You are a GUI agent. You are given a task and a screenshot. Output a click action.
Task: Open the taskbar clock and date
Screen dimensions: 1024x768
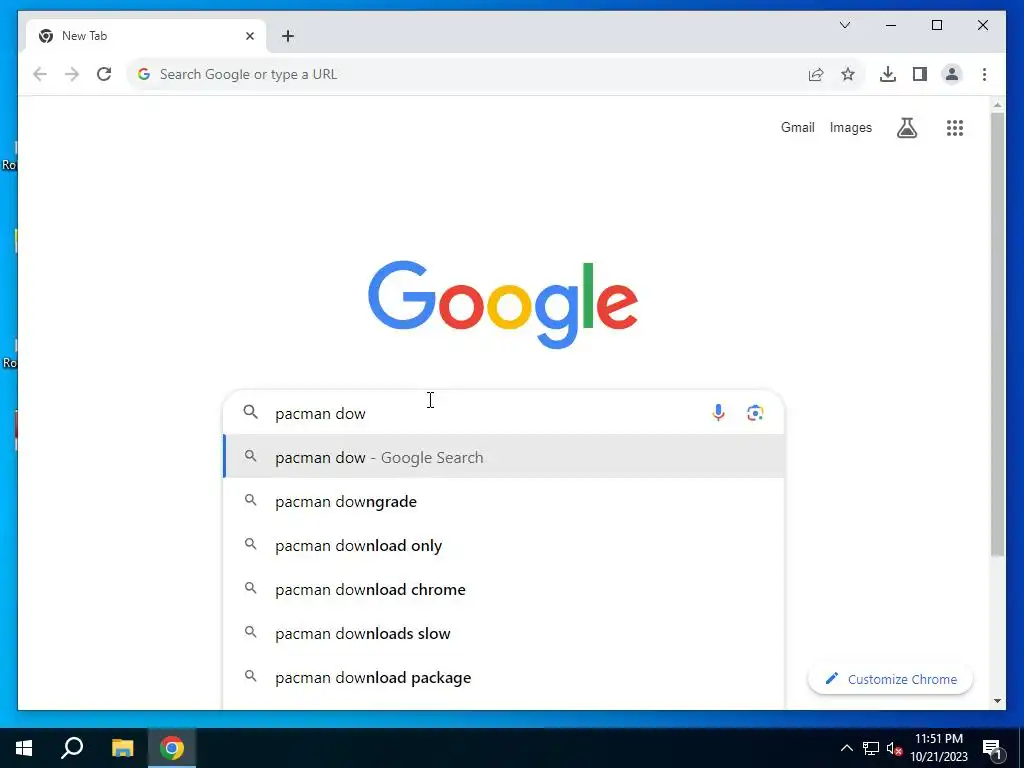tap(938, 748)
